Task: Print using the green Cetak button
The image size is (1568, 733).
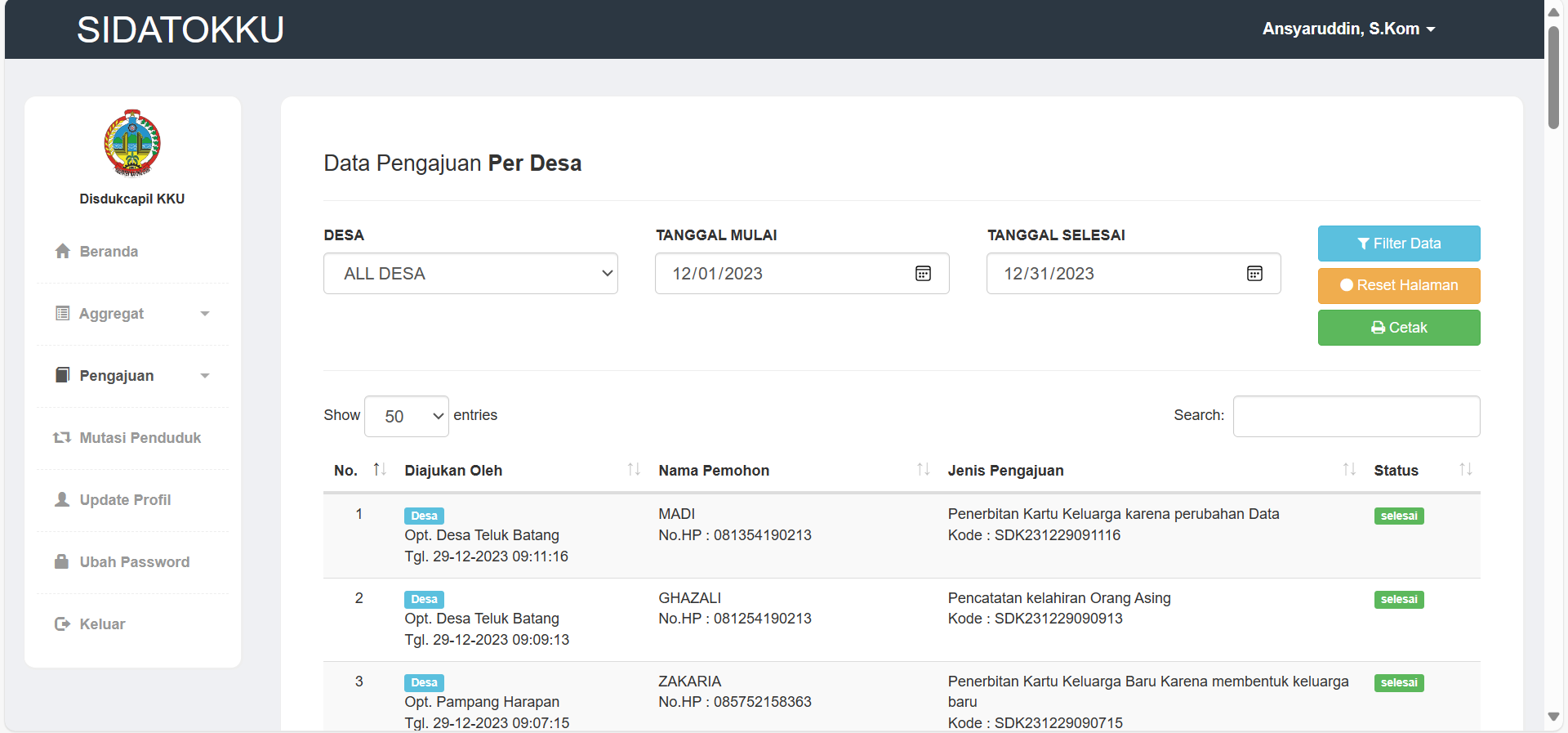Action: click(x=1398, y=328)
